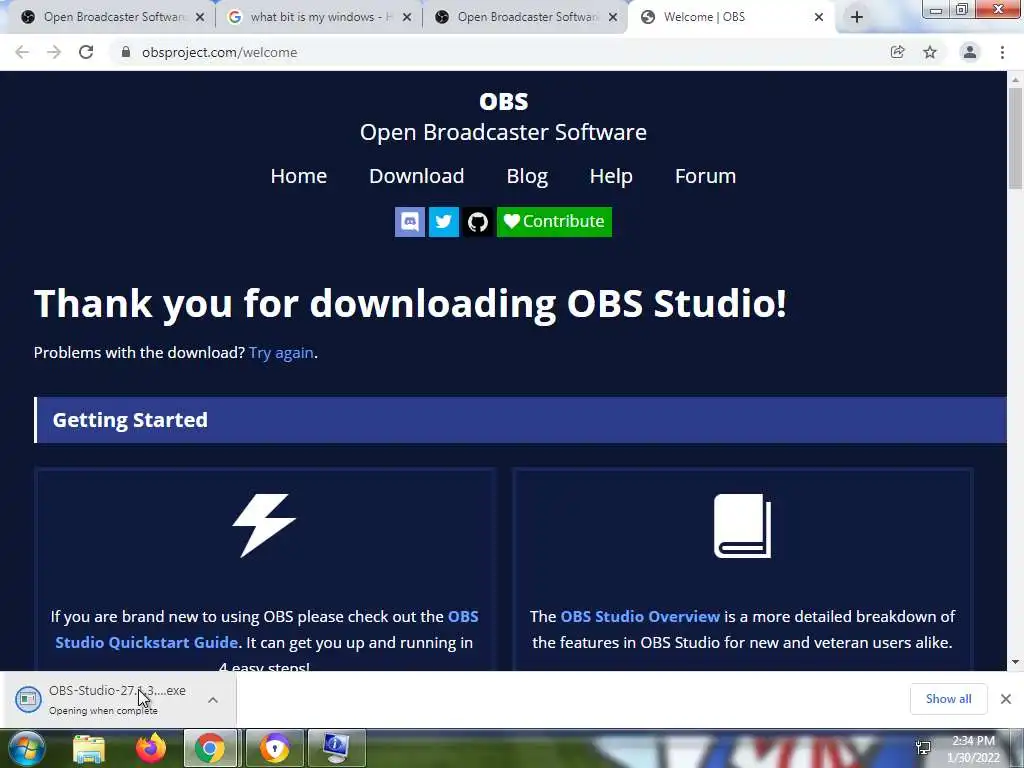The width and height of the screenshot is (1024, 768).
Task: Click the padlock site info icon
Action: pyautogui.click(x=126, y=52)
